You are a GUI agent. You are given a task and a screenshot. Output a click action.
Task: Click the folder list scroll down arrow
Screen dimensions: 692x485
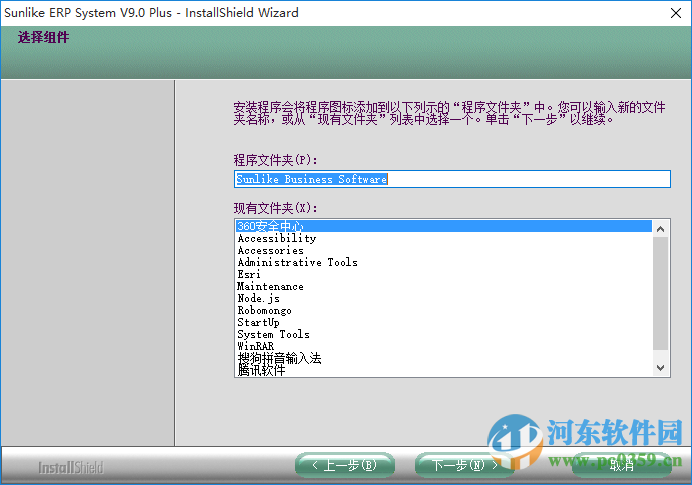click(660, 367)
